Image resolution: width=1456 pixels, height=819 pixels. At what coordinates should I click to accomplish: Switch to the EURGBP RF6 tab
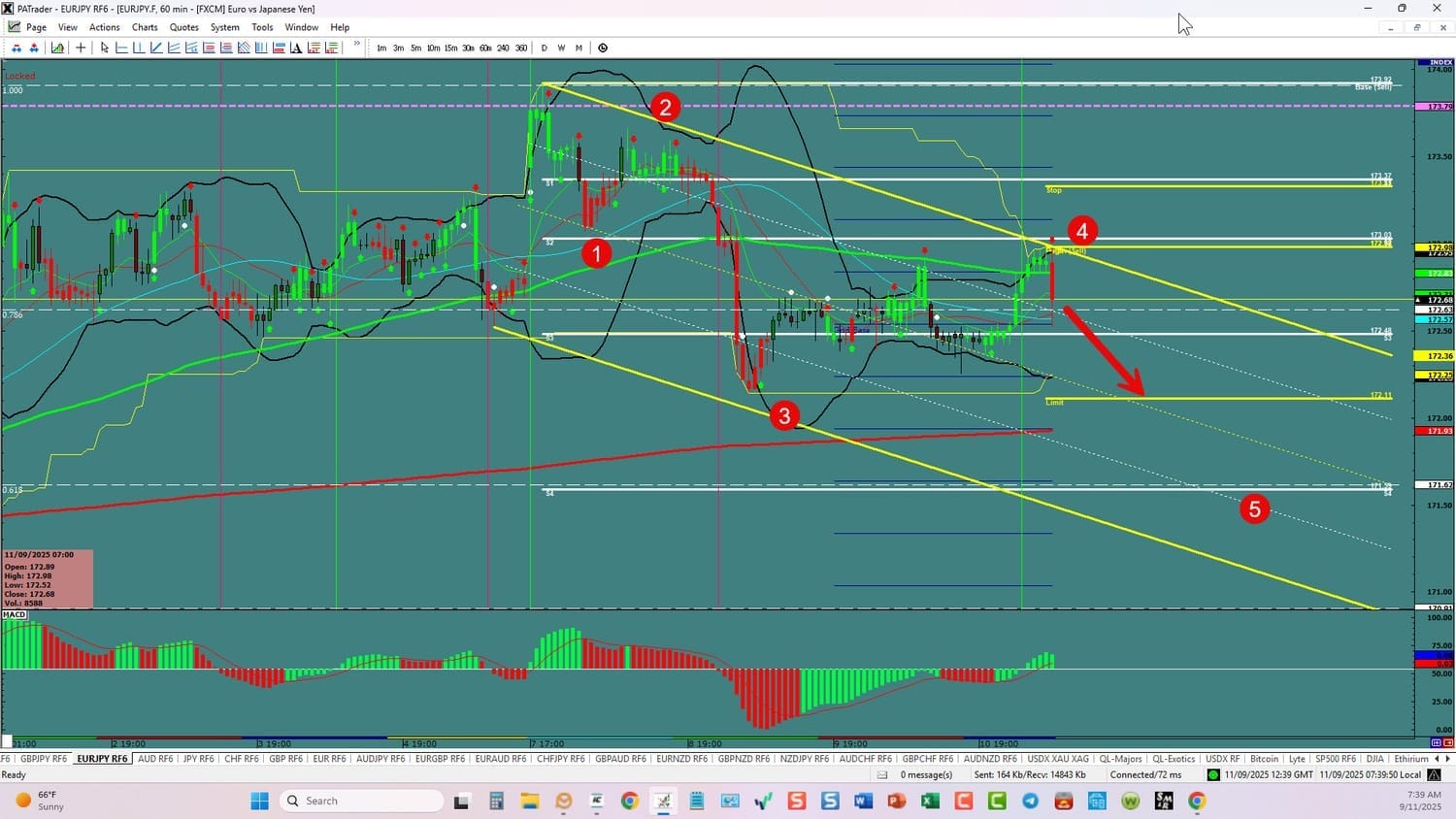442,759
